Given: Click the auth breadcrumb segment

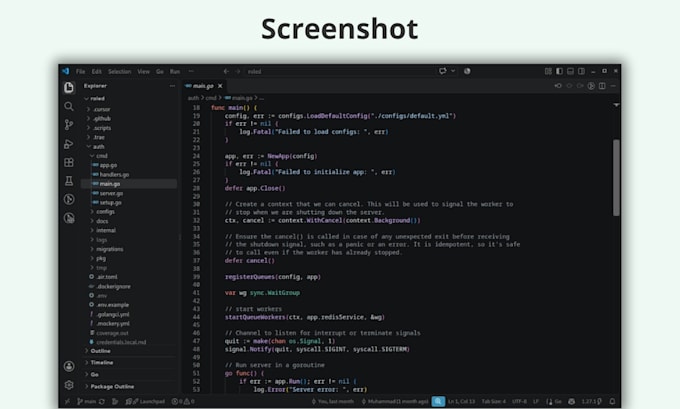Looking at the screenshot, I should (x=193, y=98).
